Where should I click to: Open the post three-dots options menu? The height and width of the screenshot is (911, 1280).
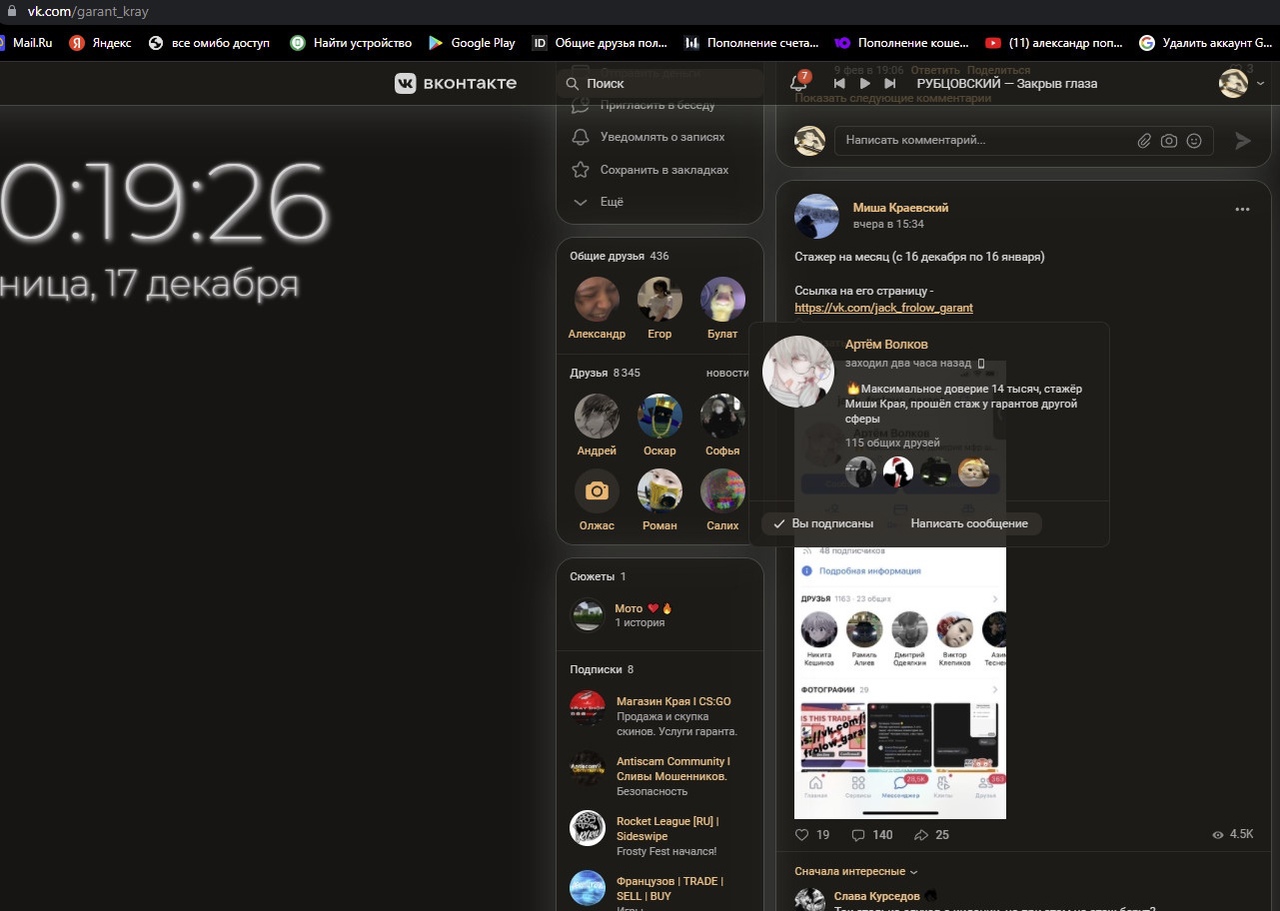click(x=1242, y=210)
